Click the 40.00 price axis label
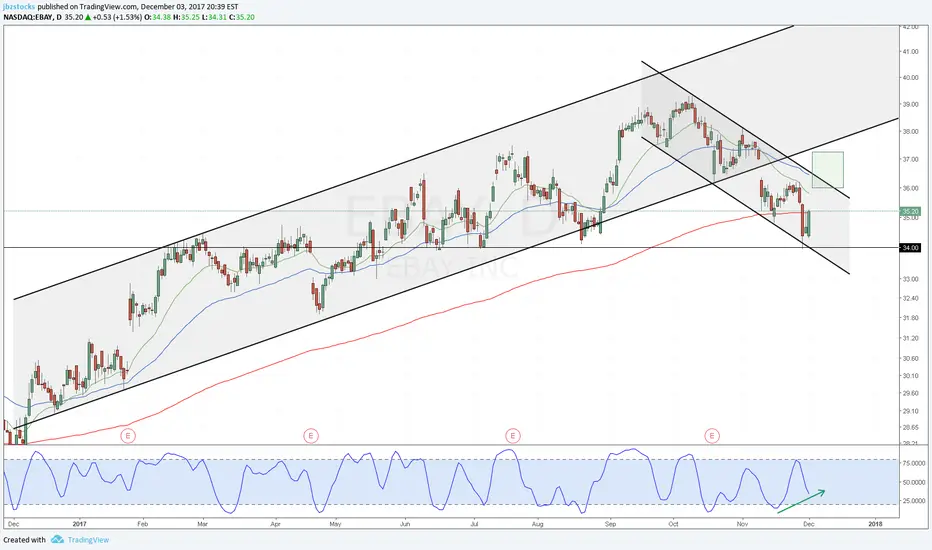 [x=910, y=77]
